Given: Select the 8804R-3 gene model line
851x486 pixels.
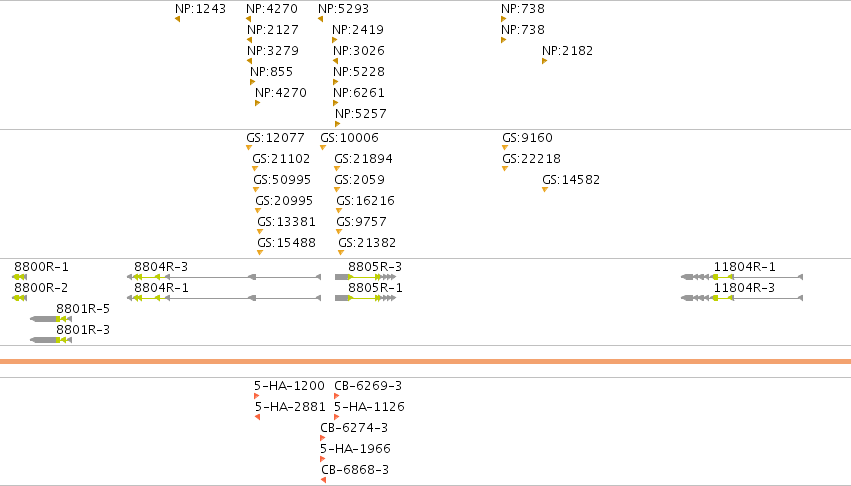Looking at the screenshot, I should 224,277.
